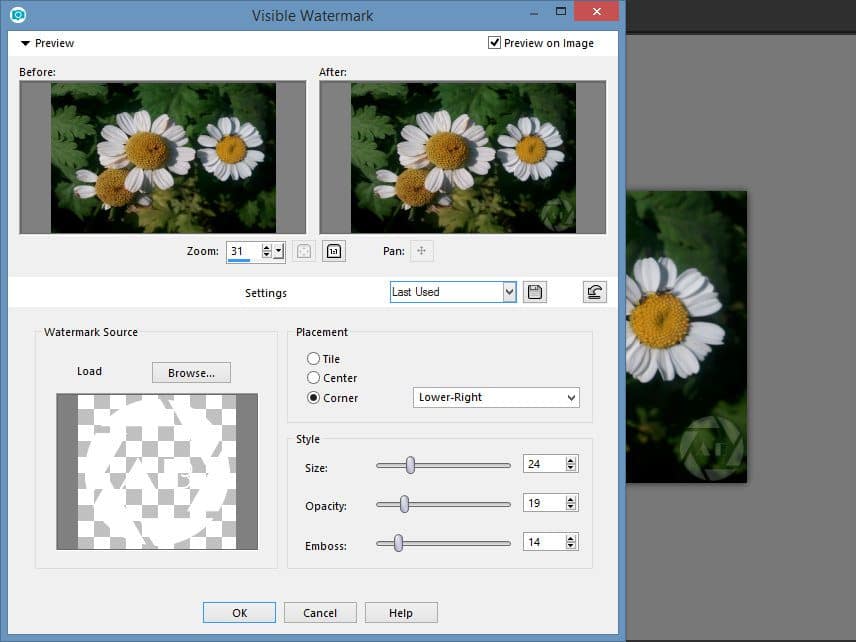This screenshot has height=642, width=856.
Task: Save current settings with the disk icon
Action: (534, 291)
